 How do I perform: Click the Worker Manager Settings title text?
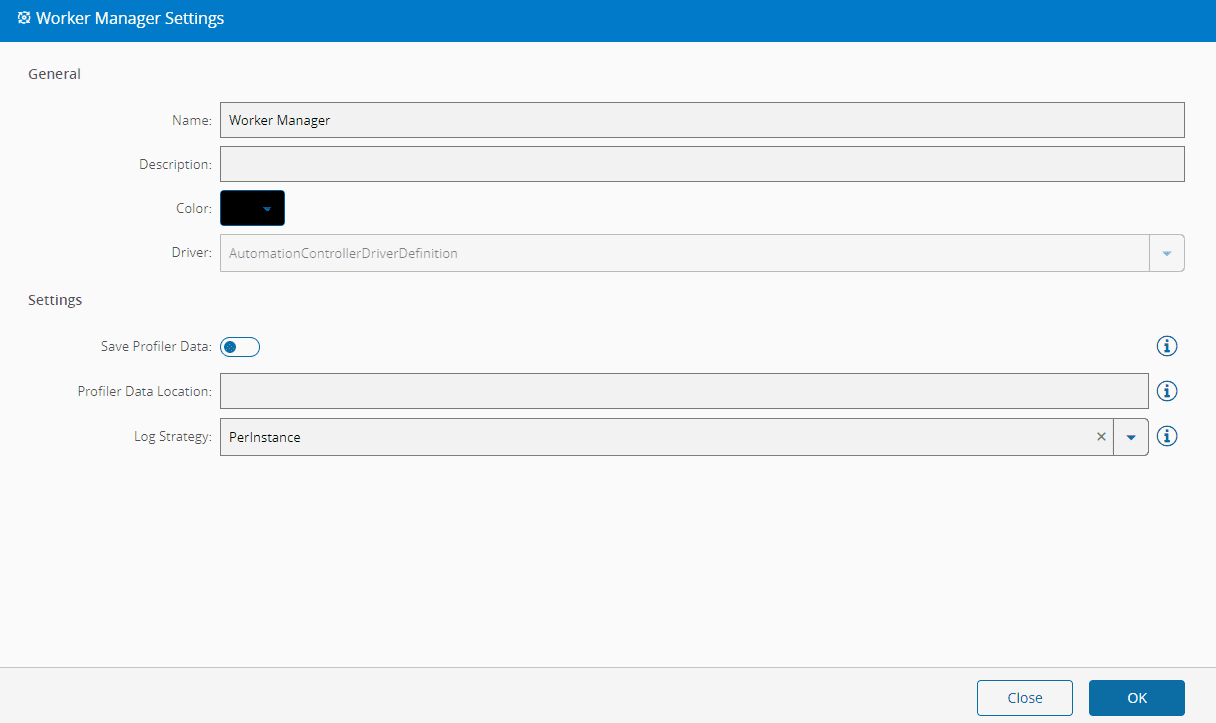[x=130, y=18]
